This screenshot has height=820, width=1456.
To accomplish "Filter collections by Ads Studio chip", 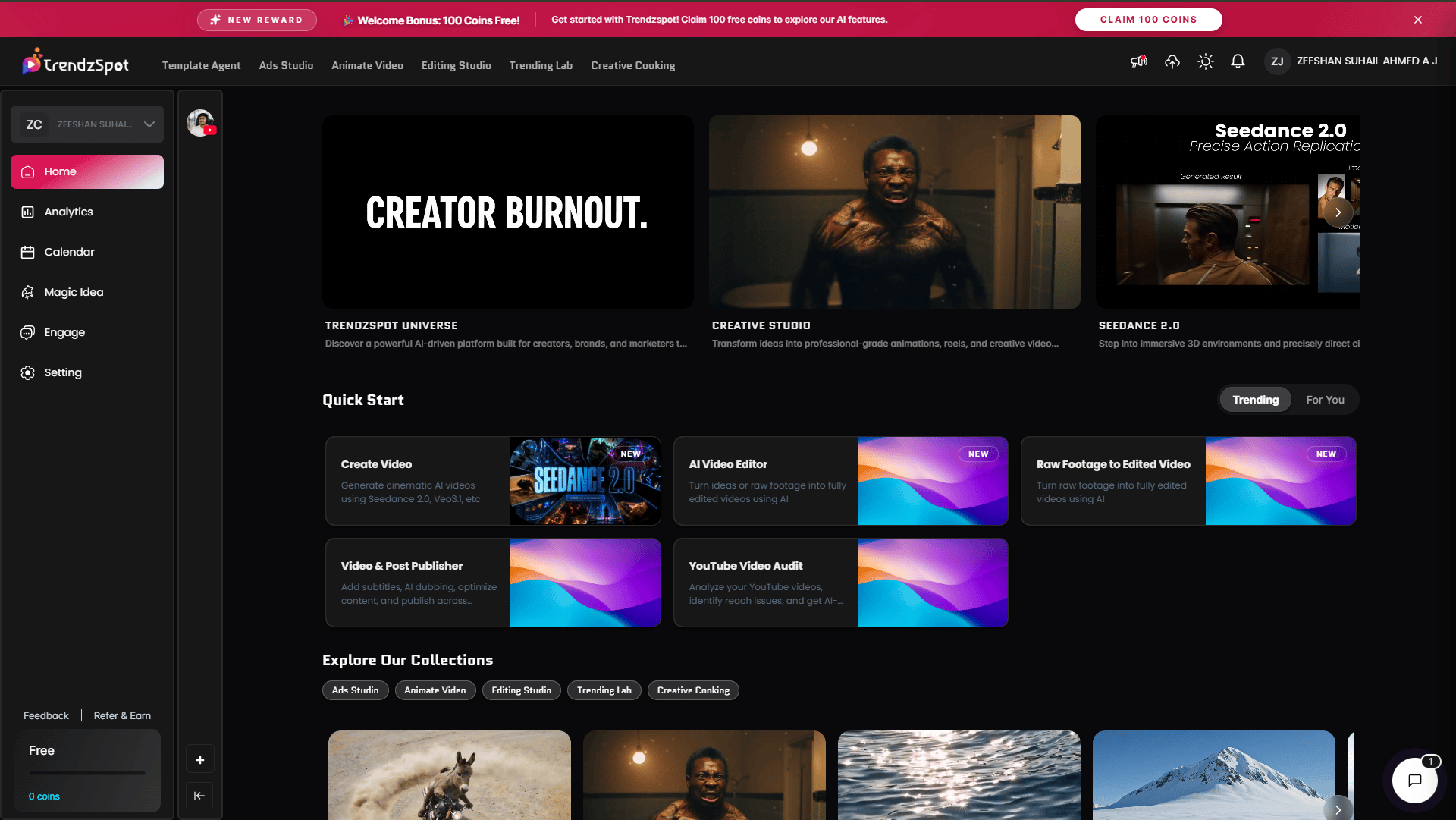I will (x=355, y=690).
